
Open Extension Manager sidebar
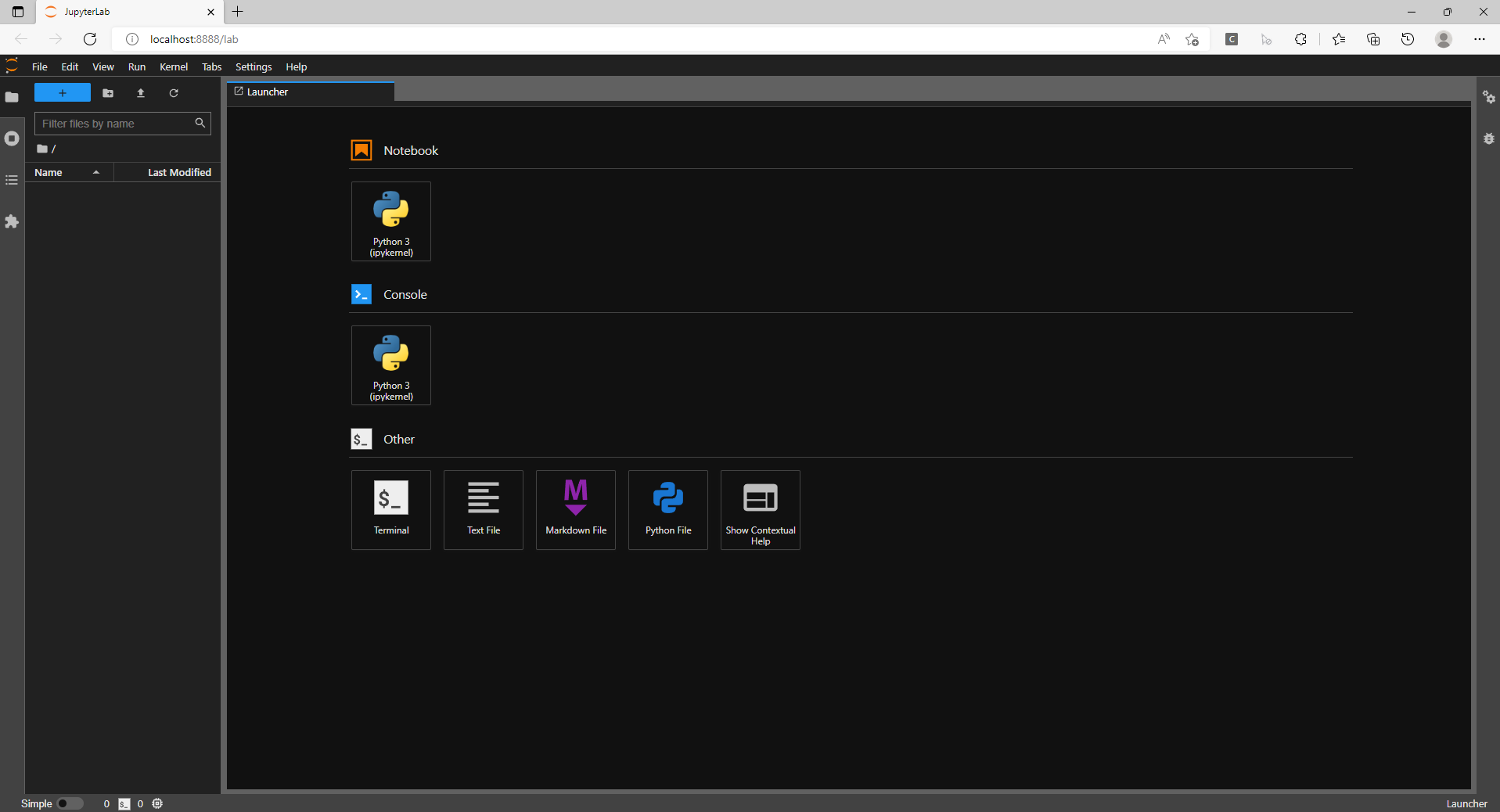click(12, 221)
